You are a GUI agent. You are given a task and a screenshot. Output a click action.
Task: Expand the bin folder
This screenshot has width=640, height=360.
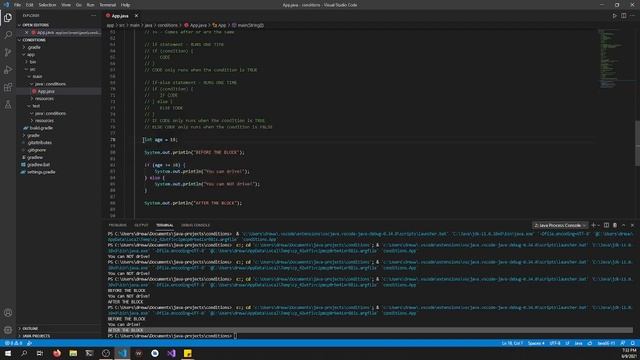27,62
